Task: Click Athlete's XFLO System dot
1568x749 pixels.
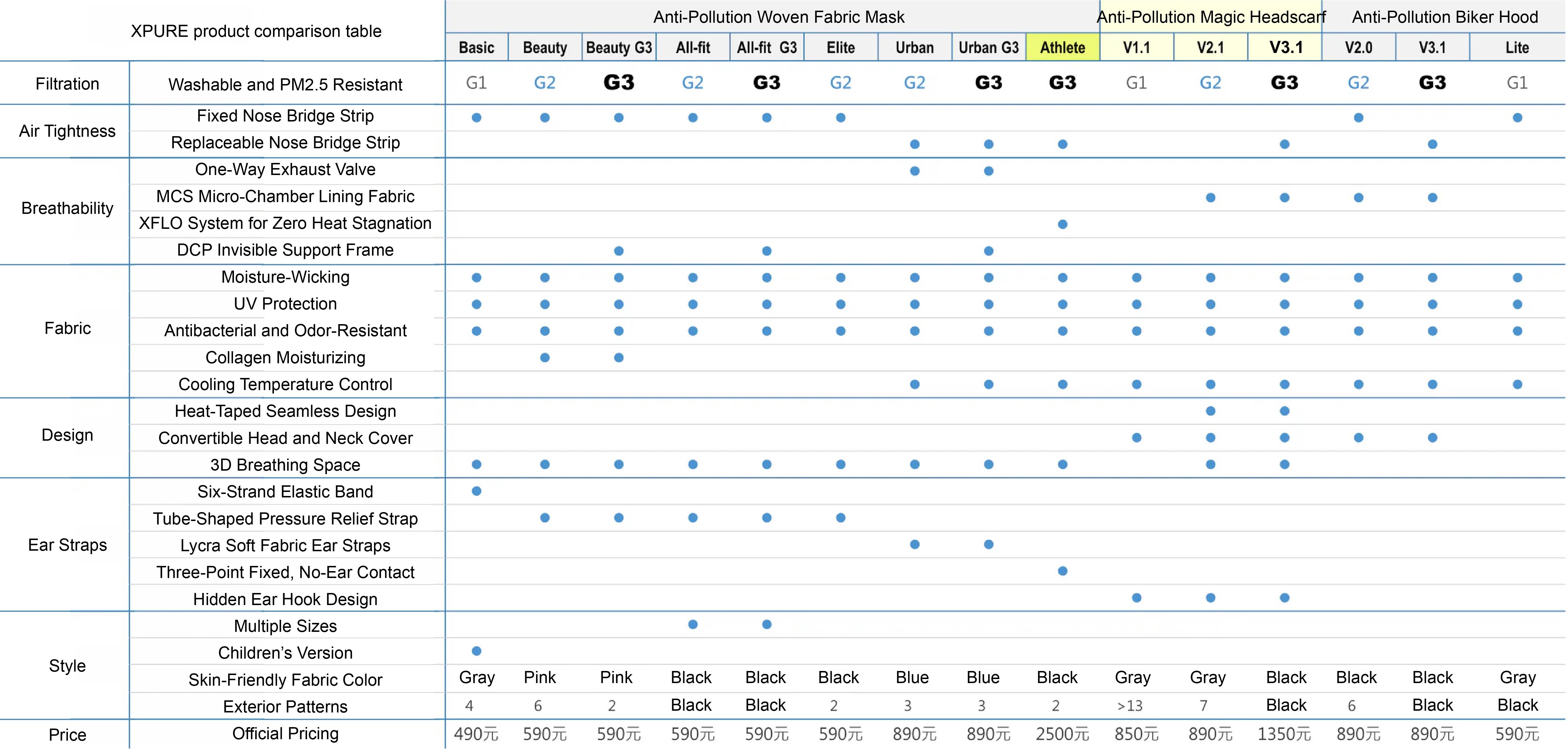Action: [x=1062, y=224]
